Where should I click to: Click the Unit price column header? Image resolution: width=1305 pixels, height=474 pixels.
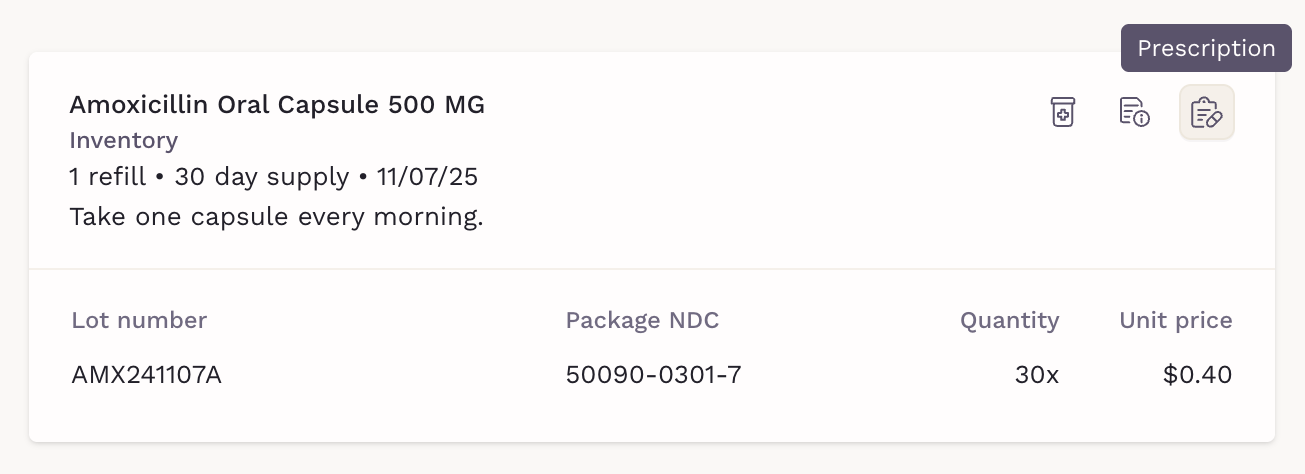tap(1175, 320)
